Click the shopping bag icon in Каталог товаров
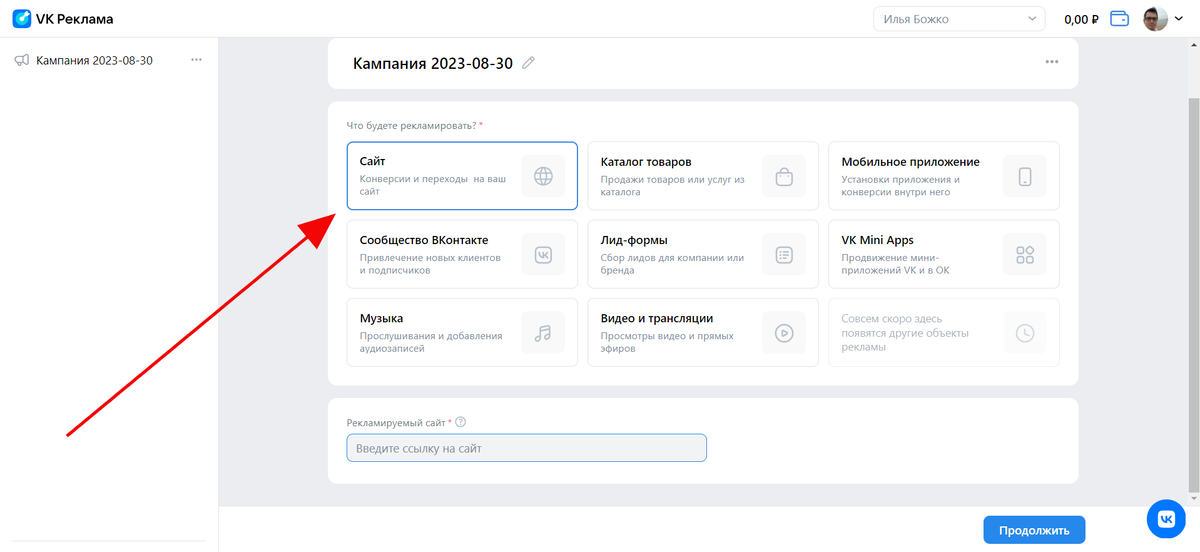Screen dimensions: 1200x552 pyautogui.click(x=784, y=177)
